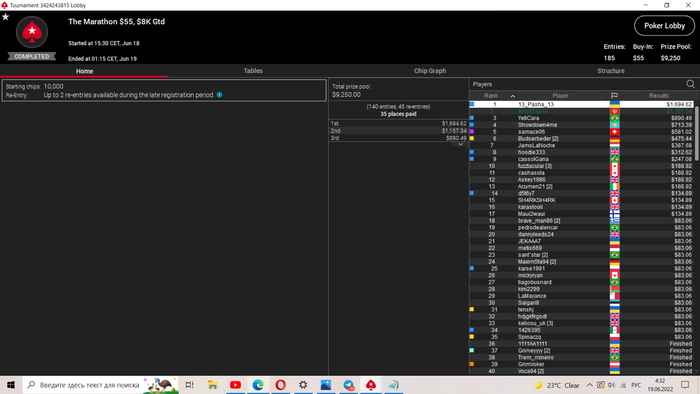Screen dimensions: 700x394
Task: Select player row 13_Pasha_13
Action: tap(581, 104)
